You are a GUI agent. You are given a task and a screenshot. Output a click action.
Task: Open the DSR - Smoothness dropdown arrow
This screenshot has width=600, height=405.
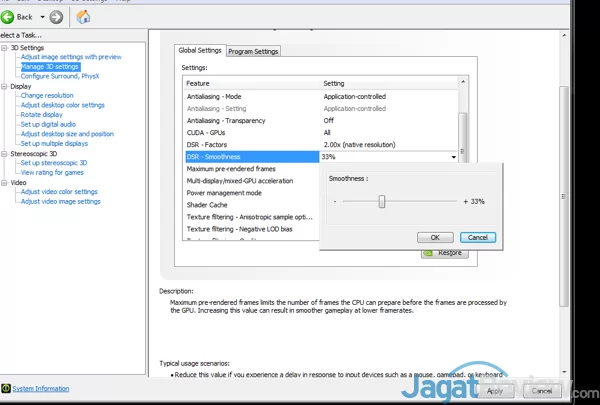pos(453,157)
